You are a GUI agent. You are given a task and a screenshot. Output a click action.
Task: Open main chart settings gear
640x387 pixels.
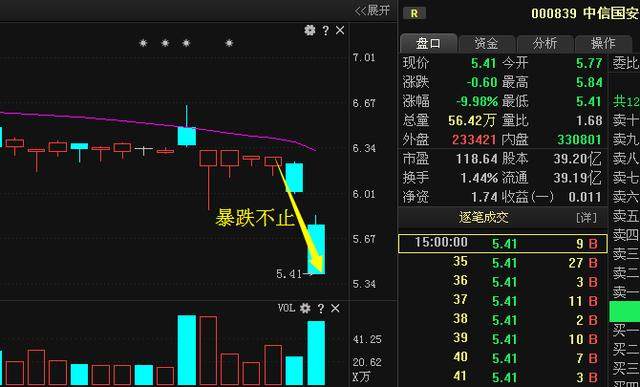310,31
